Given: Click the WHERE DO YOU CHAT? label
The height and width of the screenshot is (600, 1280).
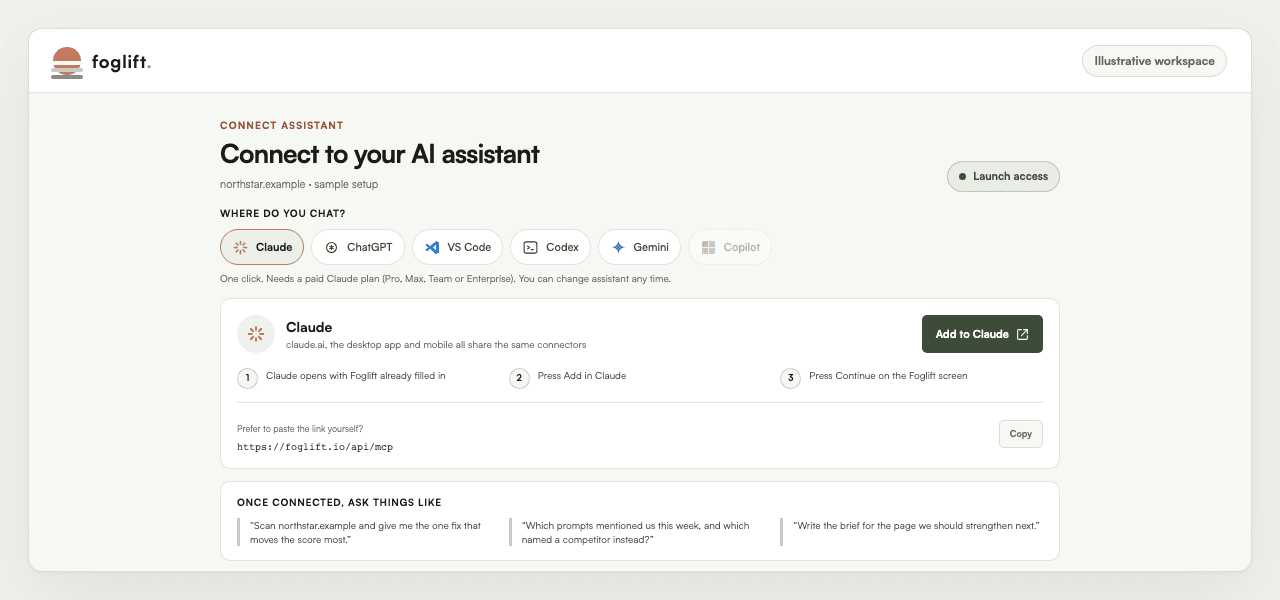Looking at the screenshot, I should tap(283, 214).
